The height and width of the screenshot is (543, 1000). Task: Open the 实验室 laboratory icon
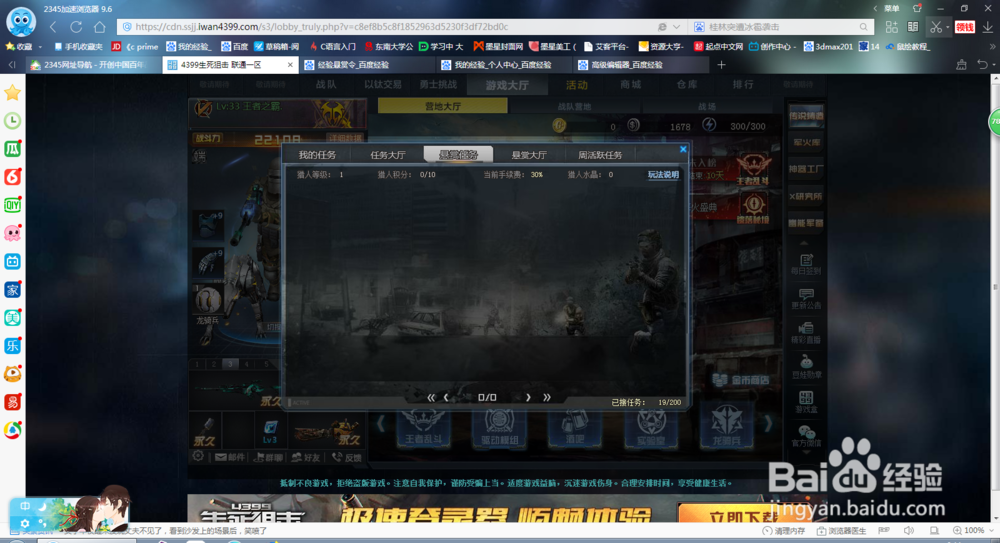coord(651,426)
